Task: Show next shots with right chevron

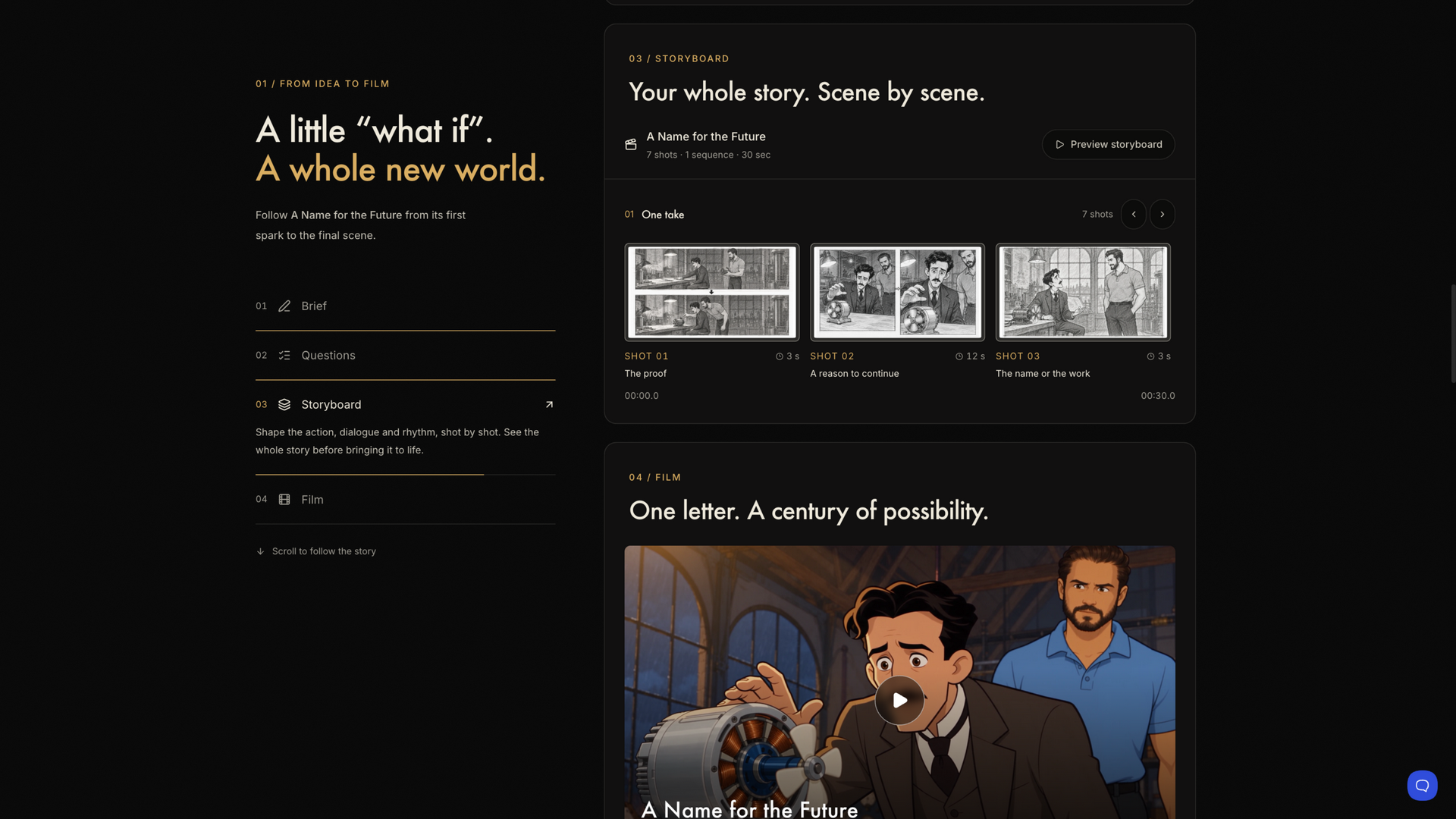Action: [1163, 215]
